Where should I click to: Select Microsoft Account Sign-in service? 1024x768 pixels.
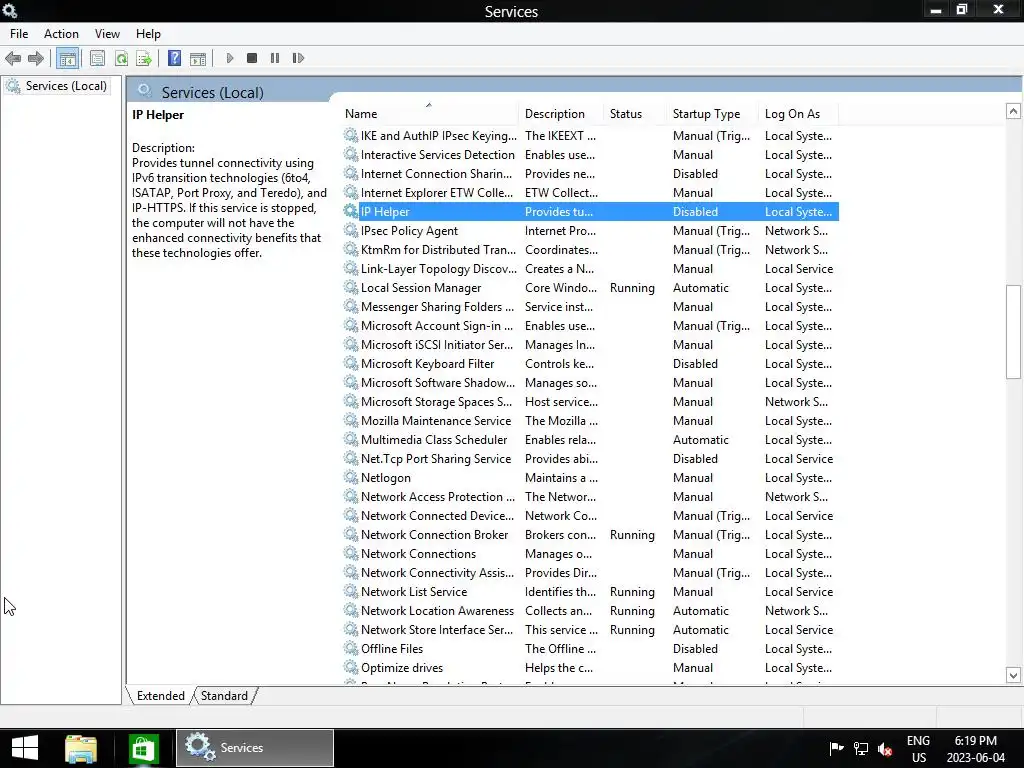(590, 325)
